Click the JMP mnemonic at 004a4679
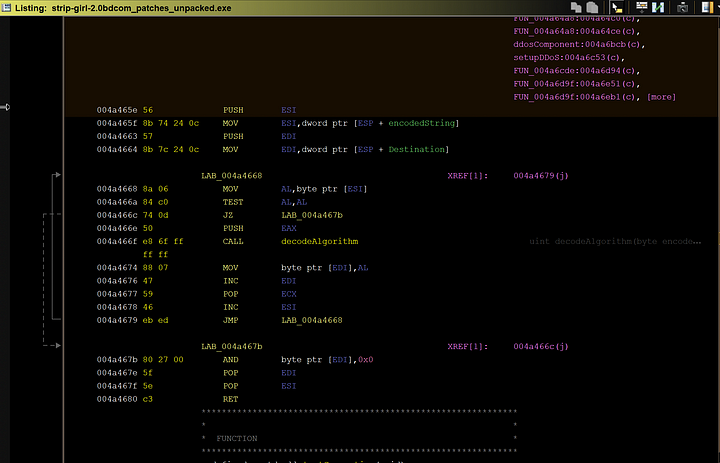The width and height of the screenshot is (720, 463). [x=231, y=320]
